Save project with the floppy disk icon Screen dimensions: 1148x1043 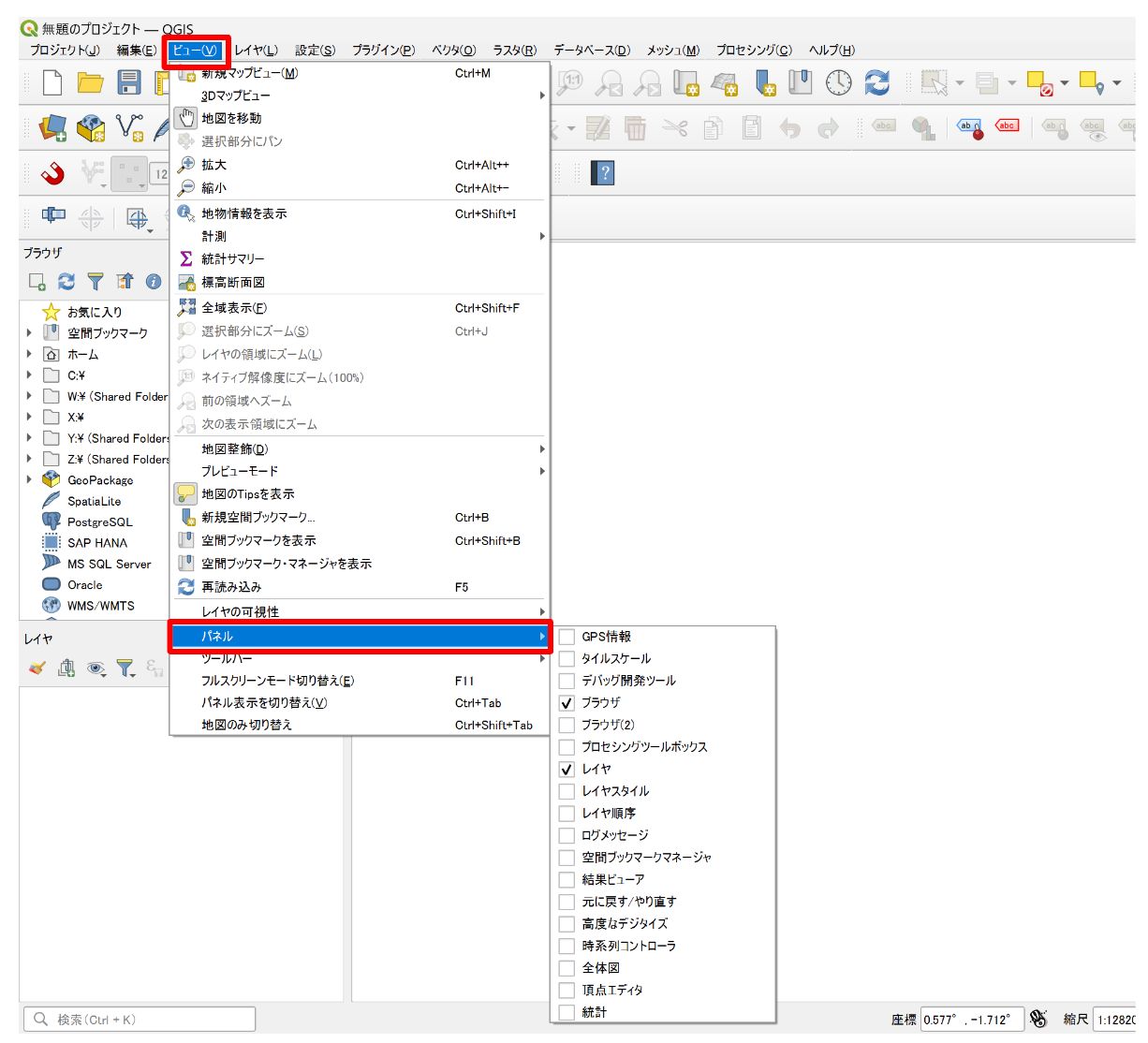129,82
